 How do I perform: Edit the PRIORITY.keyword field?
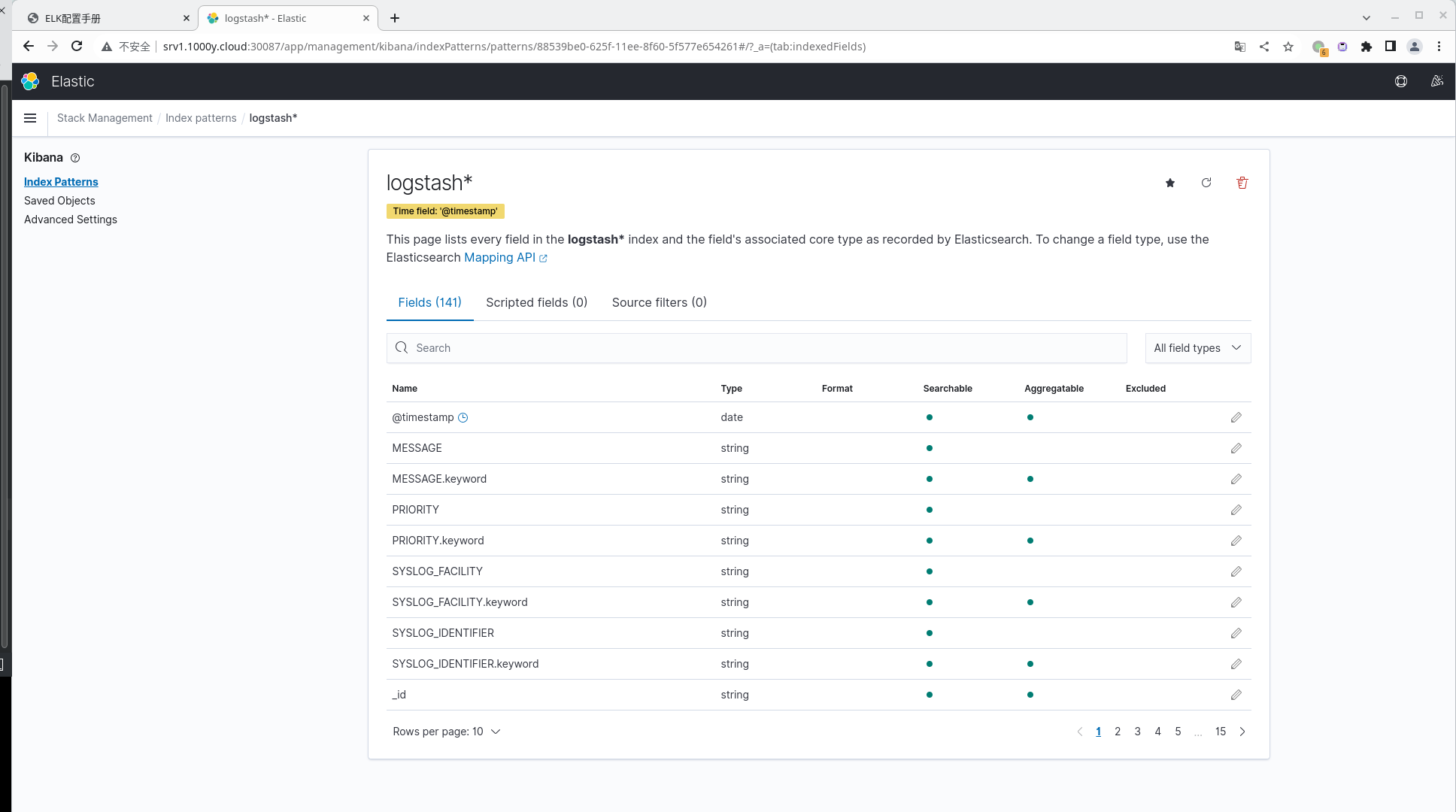coord(1236,541)
